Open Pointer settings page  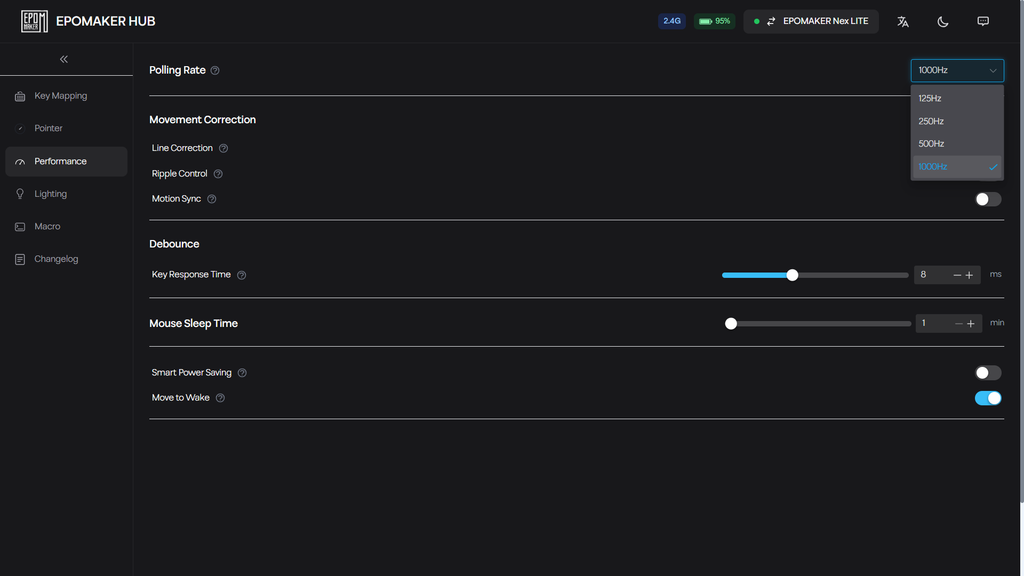click(x=66, y=129)
